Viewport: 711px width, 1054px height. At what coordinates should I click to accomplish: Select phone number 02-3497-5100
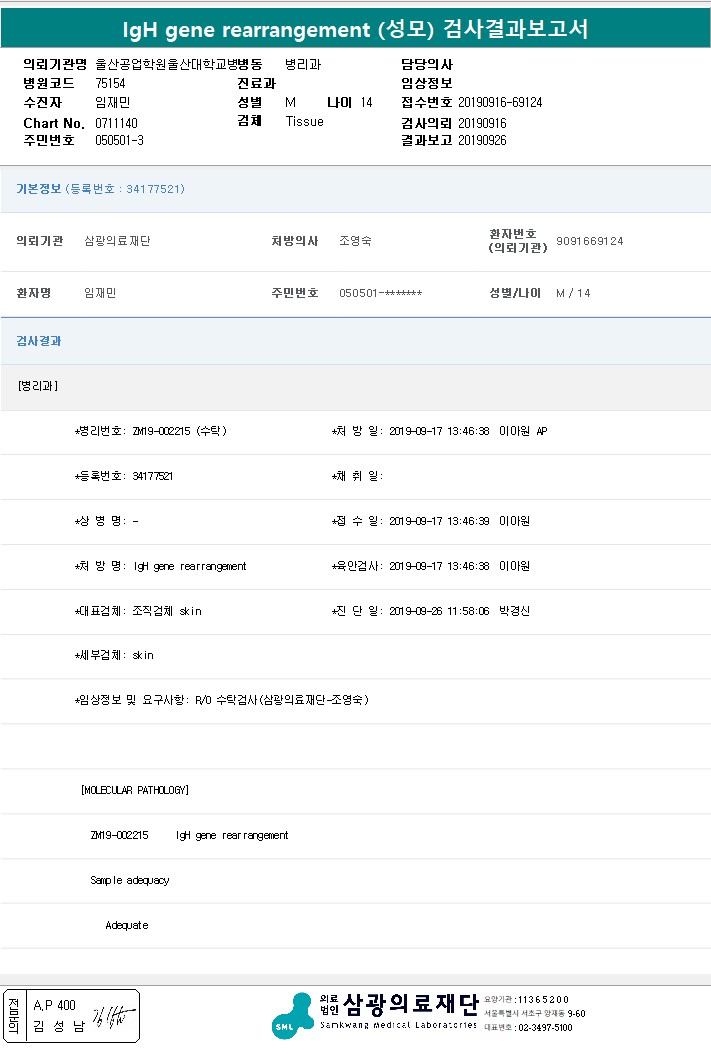(x=546, y=1028)
